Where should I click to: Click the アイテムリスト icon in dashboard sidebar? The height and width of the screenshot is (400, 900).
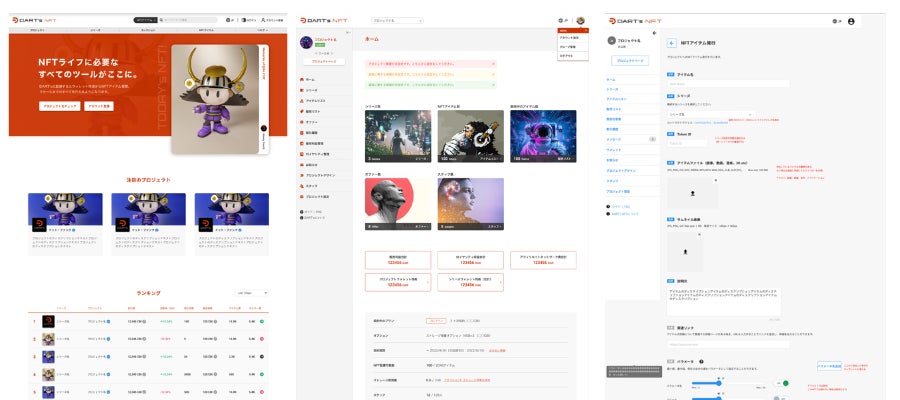(x=301, y=101)
